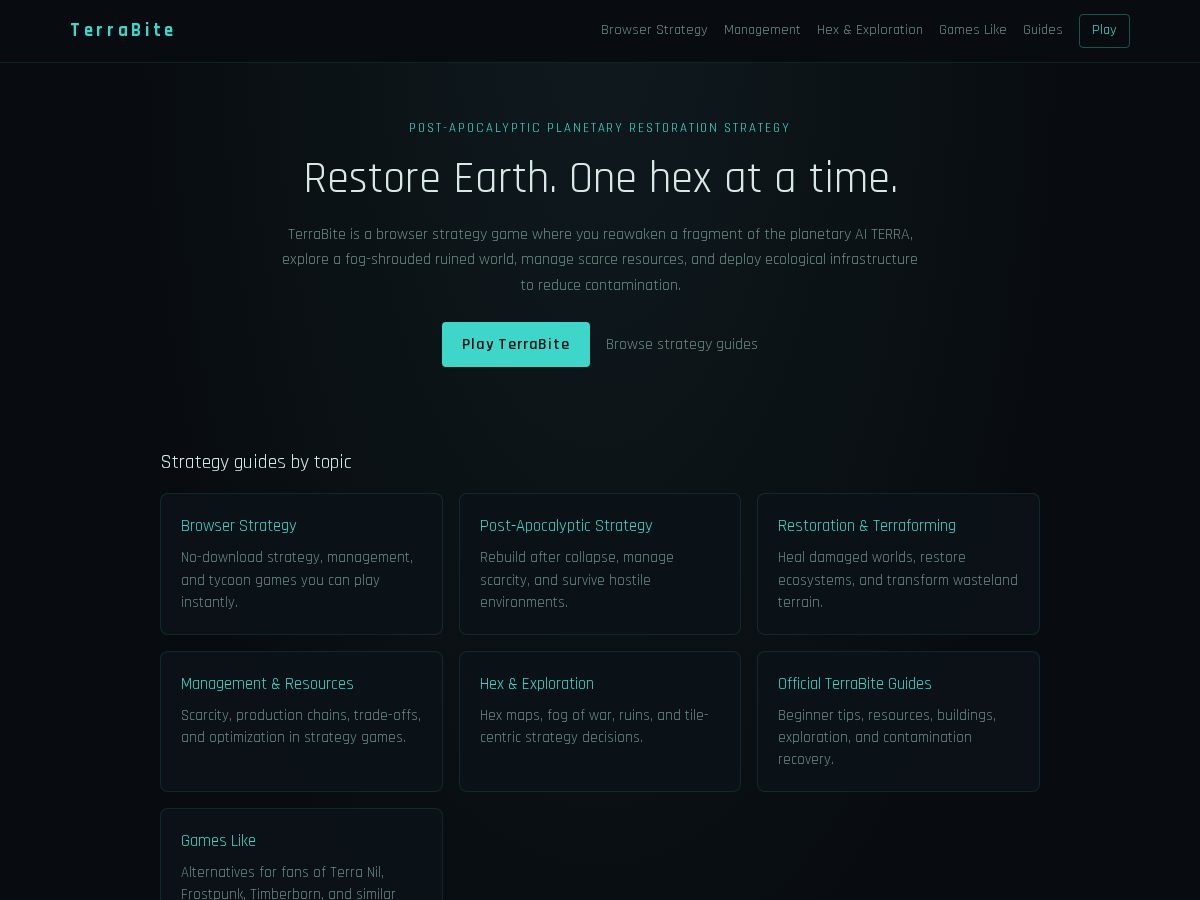This screenshot has width=1200, height=900.
Task: Open Games Like in the navigation bar
Action: [973, 30]
